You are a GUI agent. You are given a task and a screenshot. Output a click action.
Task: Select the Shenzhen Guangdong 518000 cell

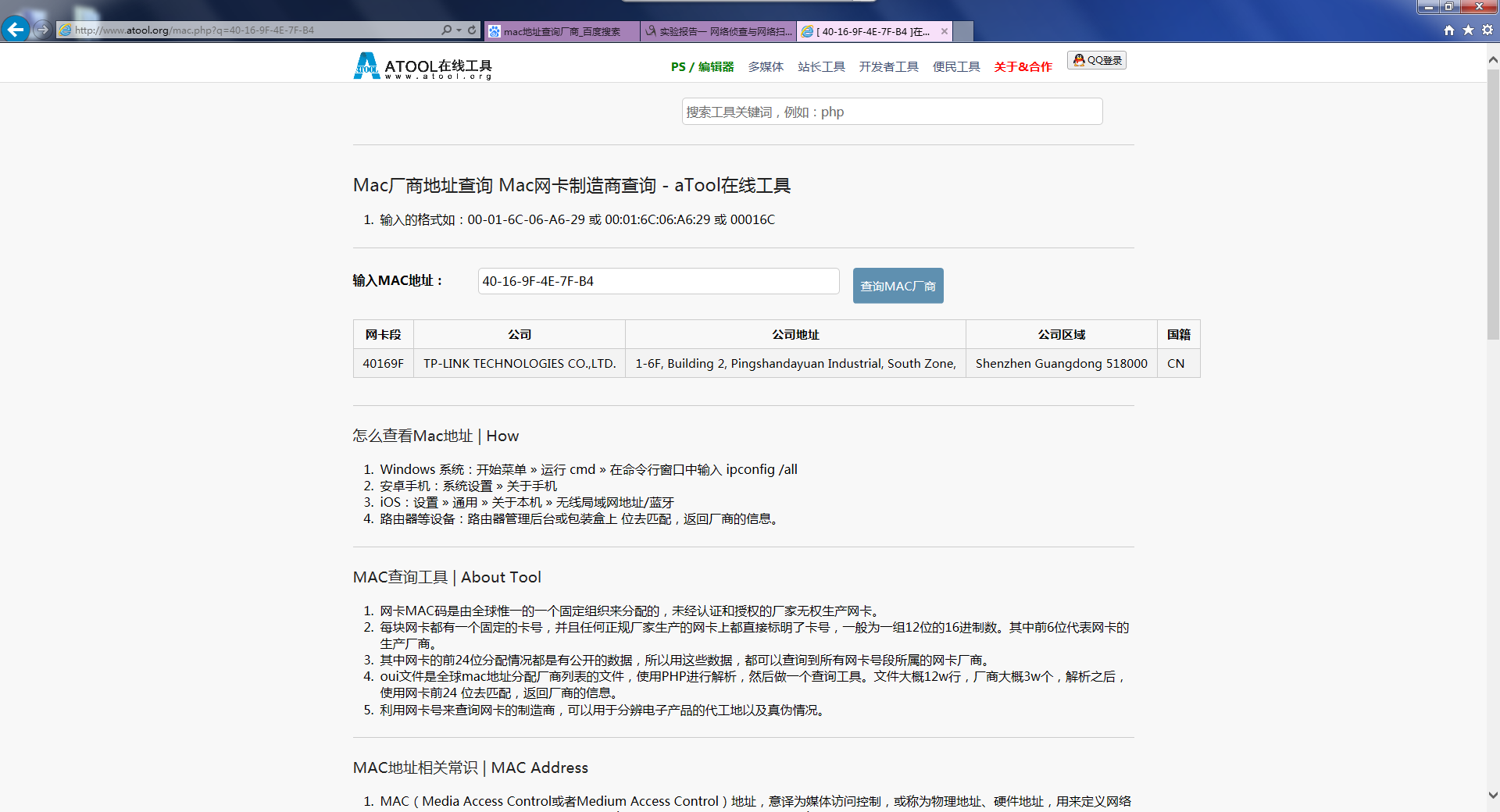point(1062,363)
